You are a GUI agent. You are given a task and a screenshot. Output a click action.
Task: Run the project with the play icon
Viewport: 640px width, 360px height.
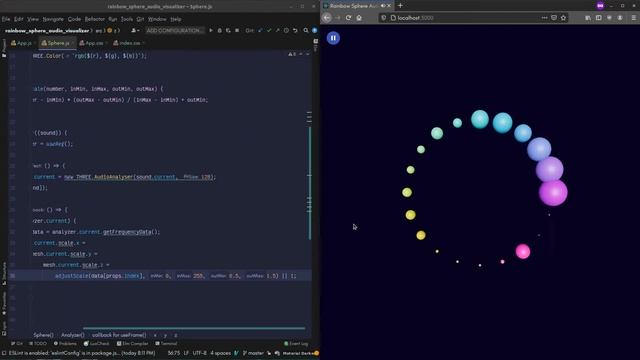coord(211,31)
